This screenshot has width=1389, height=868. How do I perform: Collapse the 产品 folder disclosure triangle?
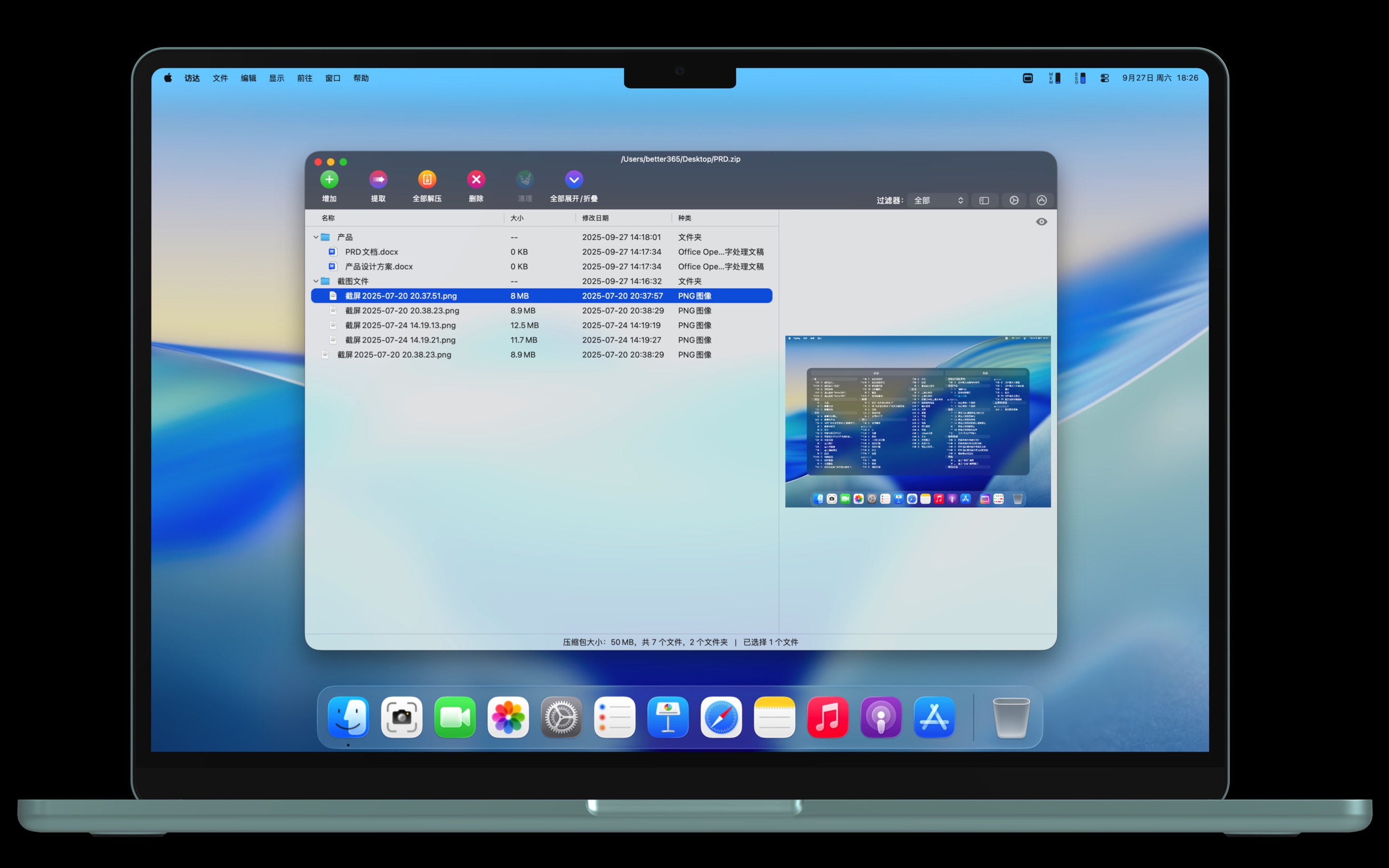(316, 236)
